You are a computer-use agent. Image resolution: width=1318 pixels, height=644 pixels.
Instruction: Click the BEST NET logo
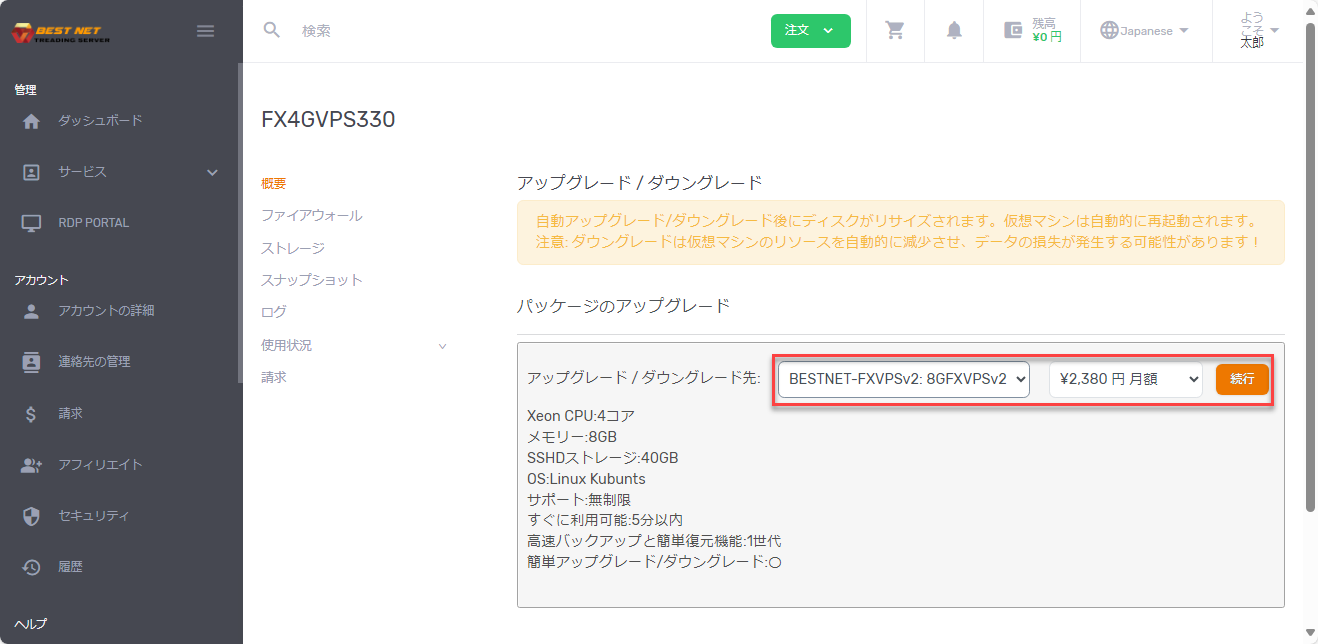click(x=60, y=30)
